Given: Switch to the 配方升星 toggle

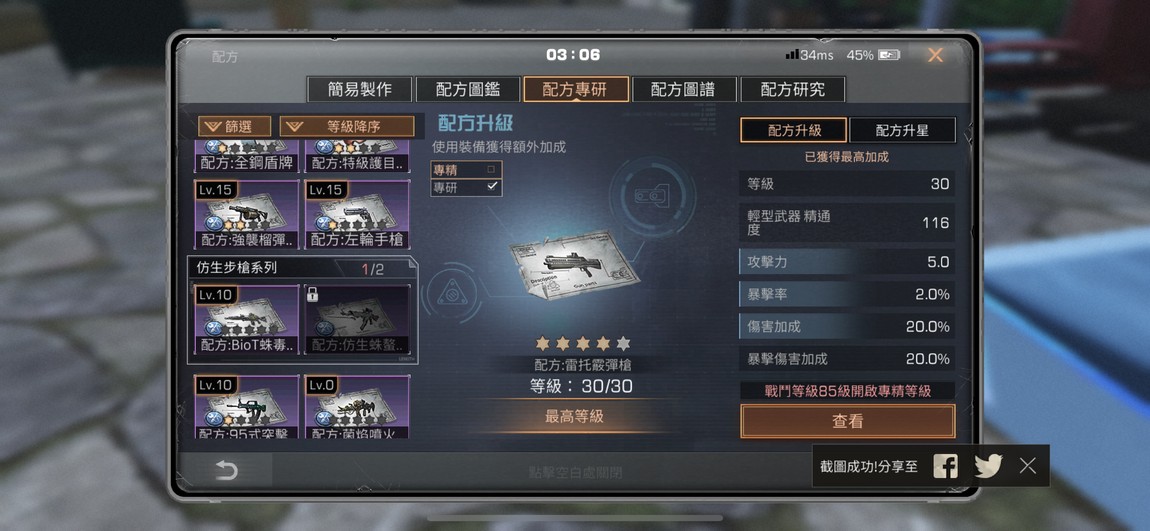Looking at the screenshot, I should click(902, 131).
